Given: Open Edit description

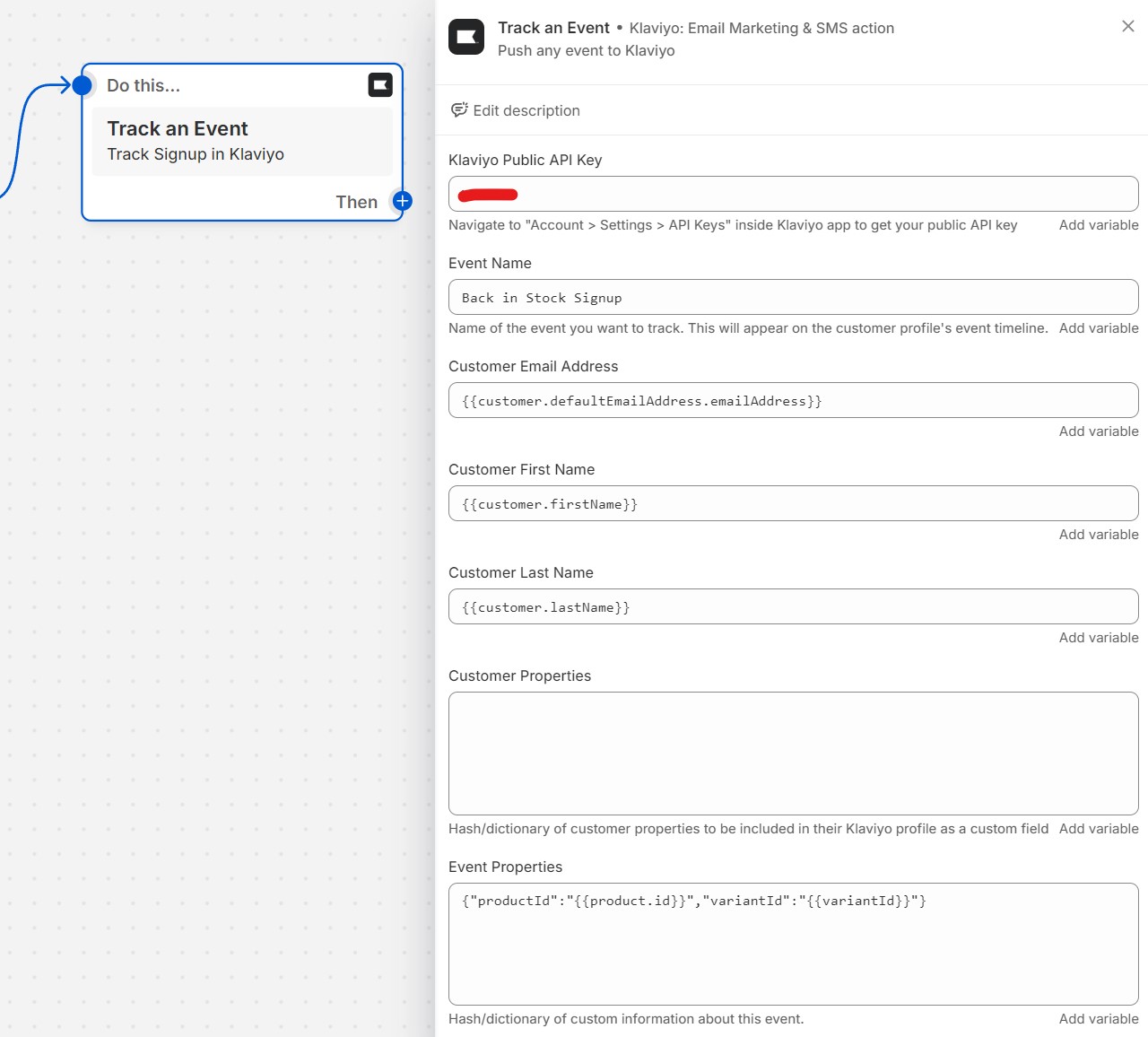Looking at the screenshot, I should point(516,110).
